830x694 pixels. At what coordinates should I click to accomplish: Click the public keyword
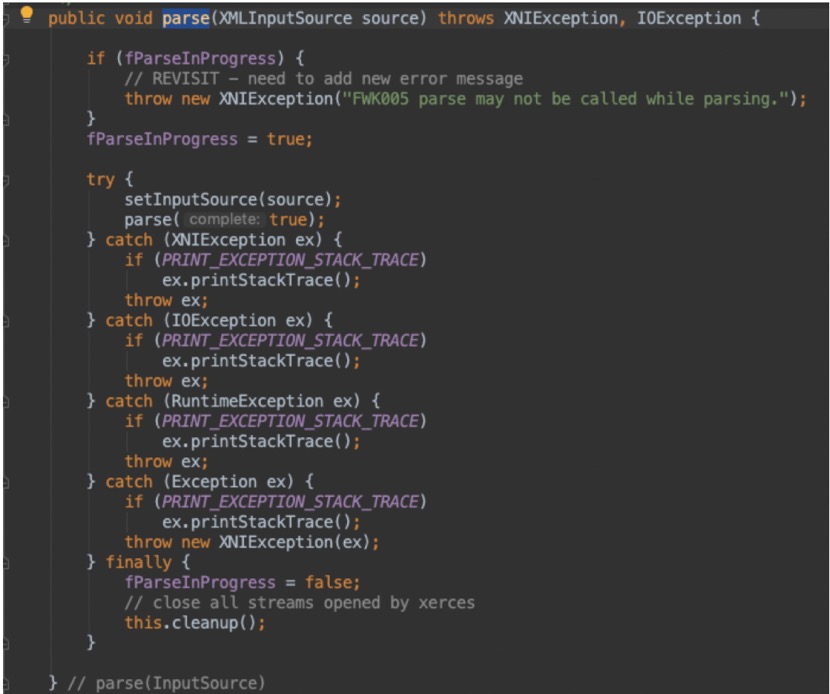click(x=77, y=19)
